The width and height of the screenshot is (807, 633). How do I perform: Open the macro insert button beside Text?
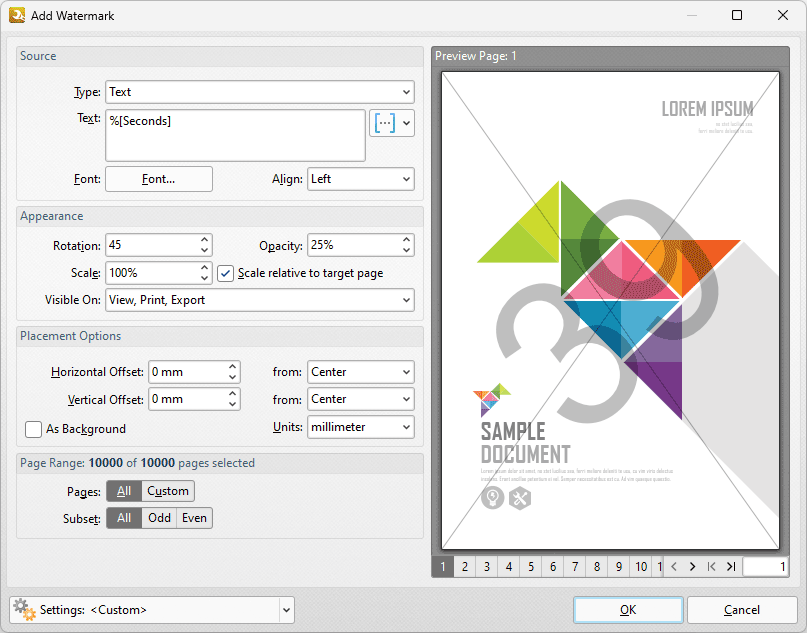pyautogui.click(x=384, y=123)
